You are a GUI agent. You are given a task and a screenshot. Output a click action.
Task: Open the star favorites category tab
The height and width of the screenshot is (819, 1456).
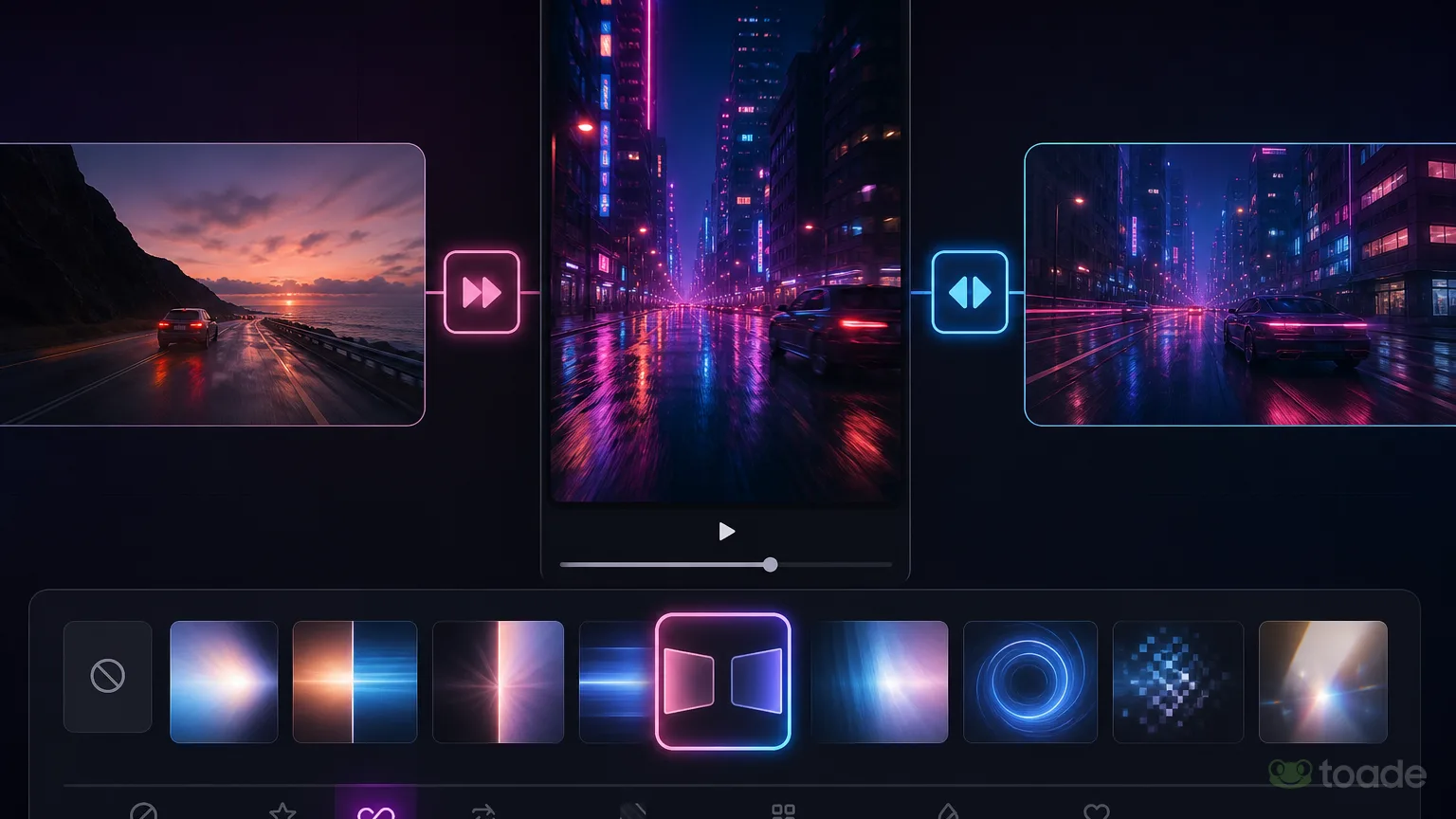tap(282, 811)
